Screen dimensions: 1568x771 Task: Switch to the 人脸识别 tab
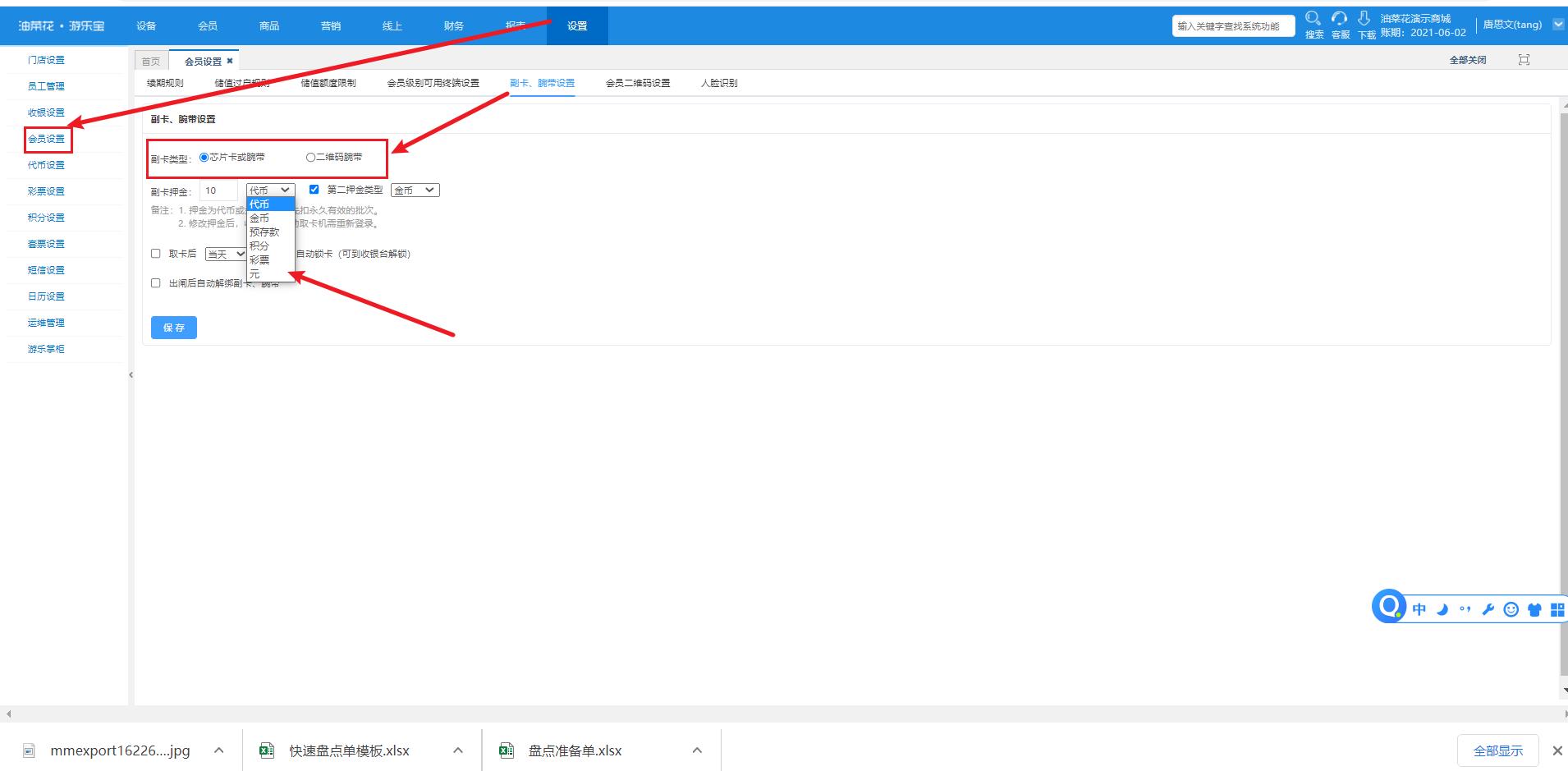tap(719, 83)
